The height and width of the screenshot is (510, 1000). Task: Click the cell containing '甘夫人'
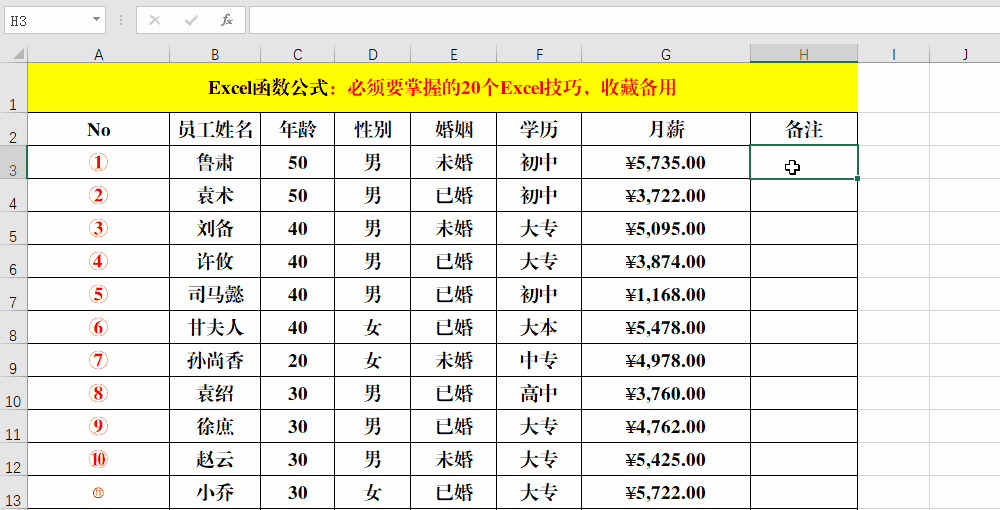click(x=215, y=327)
